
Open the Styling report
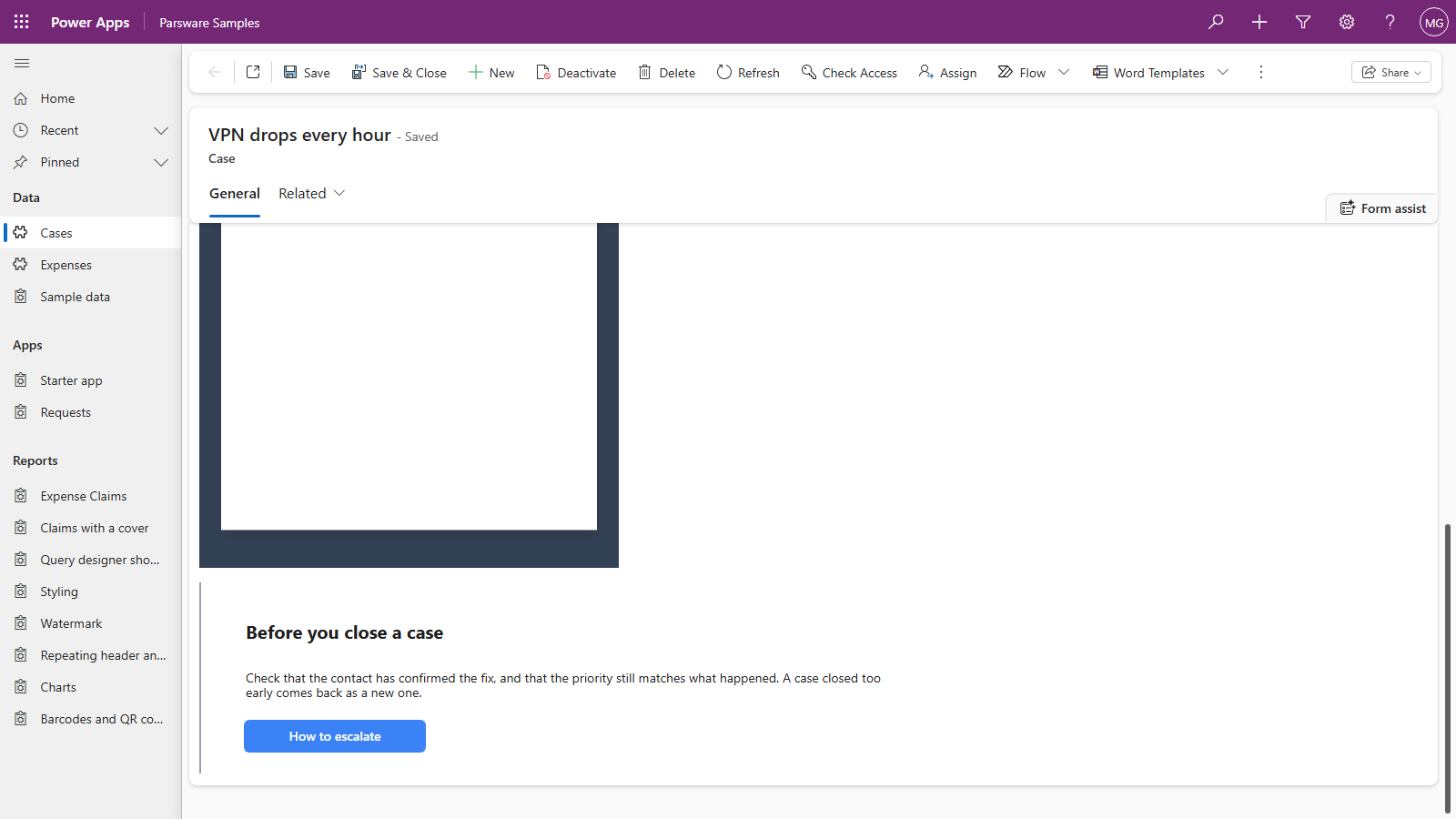tap(91, 591)
